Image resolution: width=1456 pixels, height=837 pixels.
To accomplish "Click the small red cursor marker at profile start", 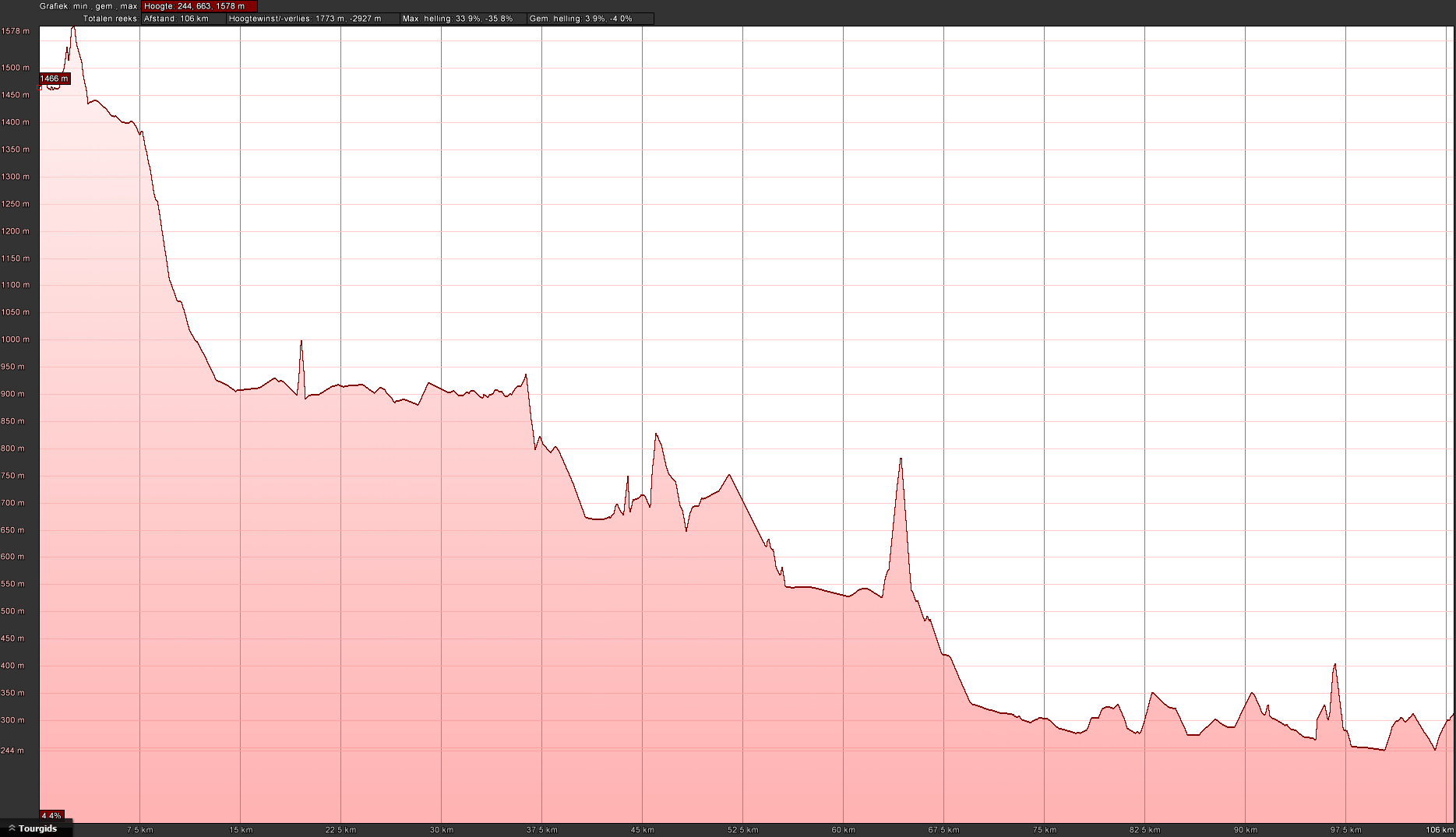I will coord(41,88).
